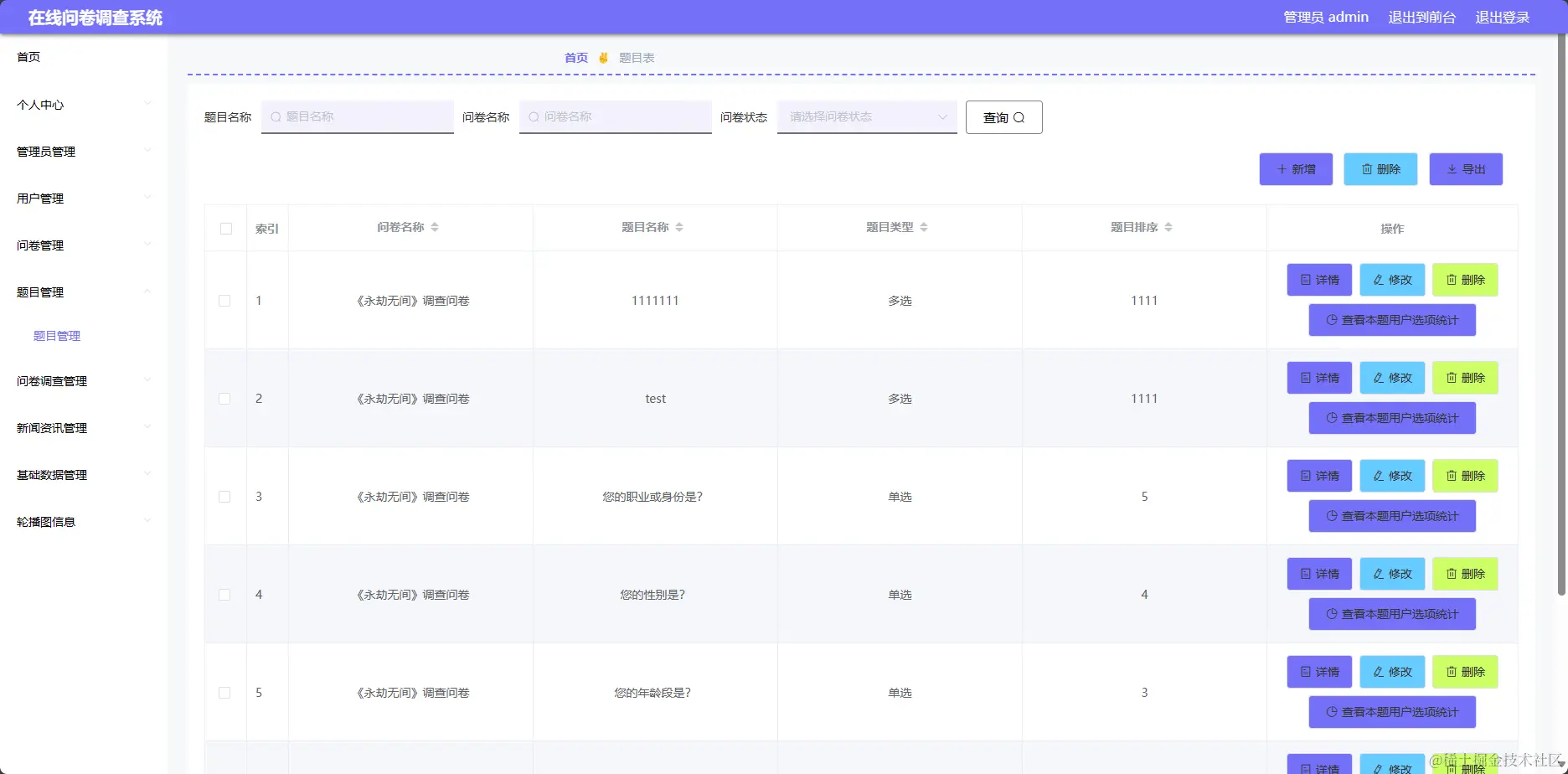Open 详情 for 您的年龄段是 row
The width and height of the screenshot is (1568, 774).
pos(1319,672)
